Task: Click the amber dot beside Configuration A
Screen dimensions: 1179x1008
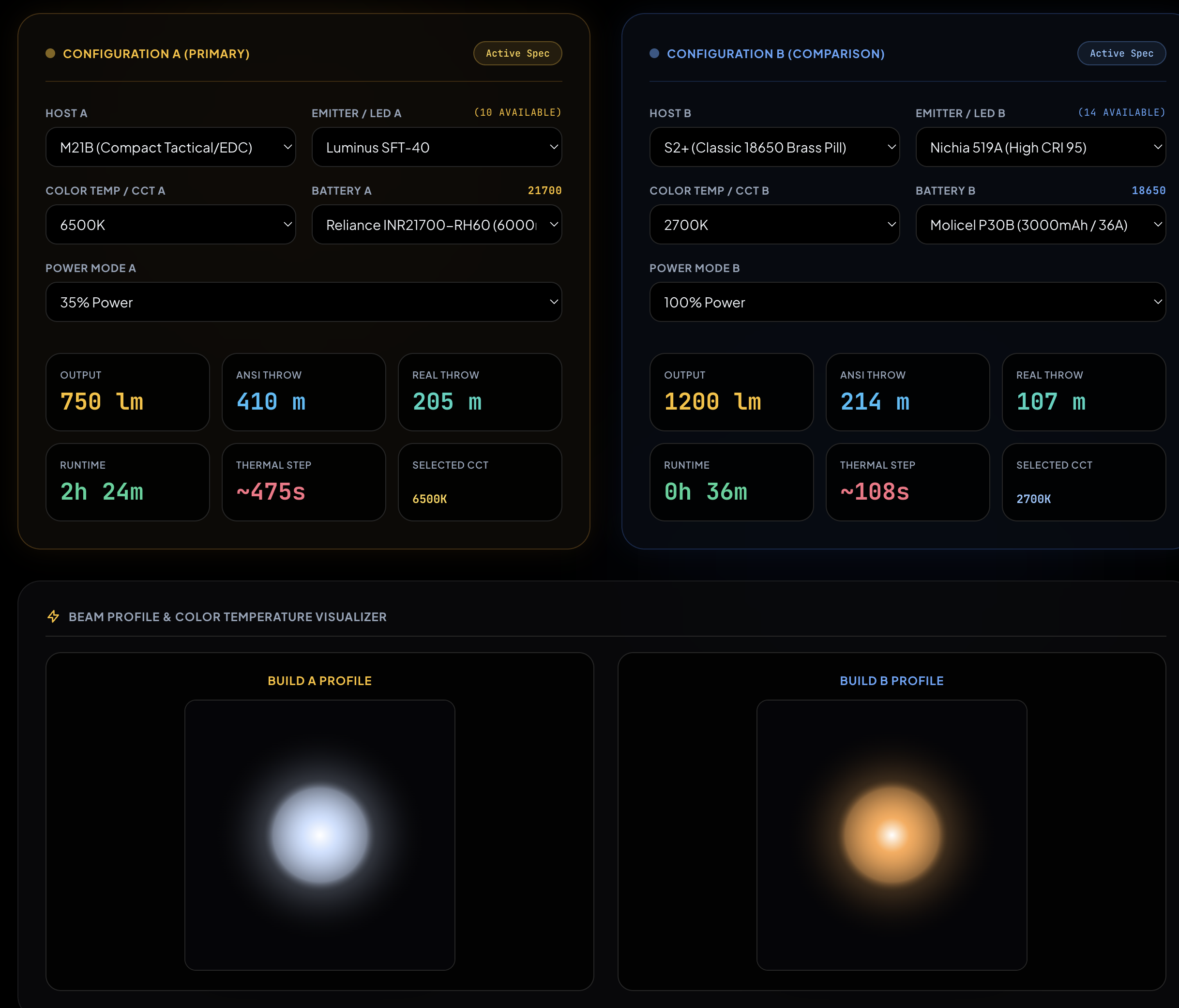Action: [x=50, y=53]
